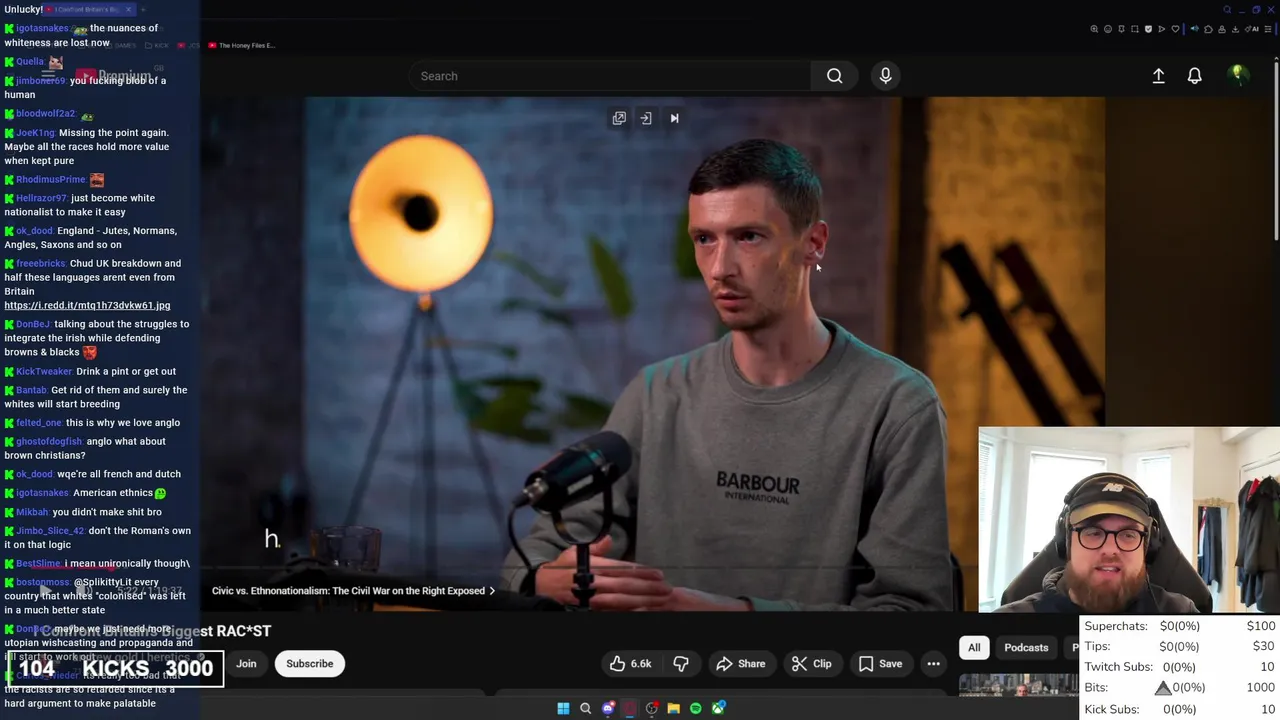Click the page vertical scrollbar
Screen dimensions: 1280x720
[1276, 150]
